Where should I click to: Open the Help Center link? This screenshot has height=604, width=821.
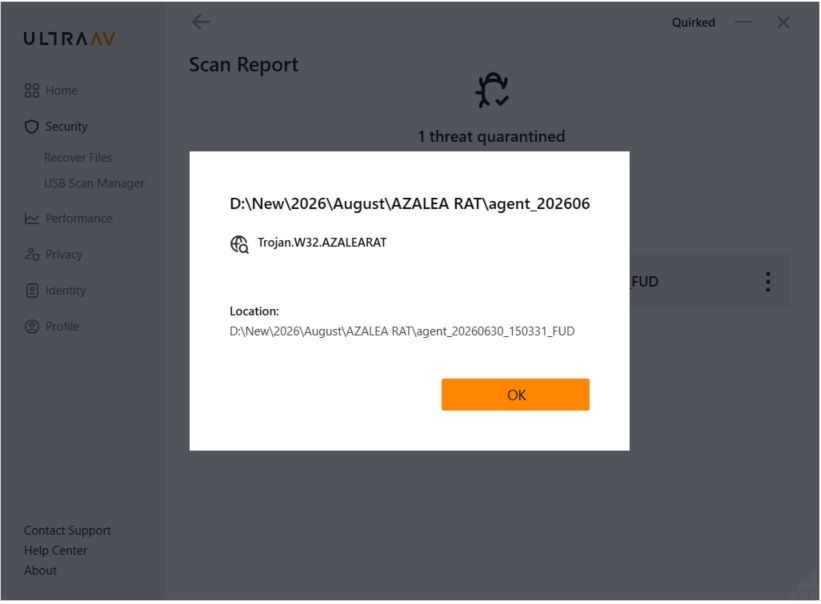click(x=56, y=551)
